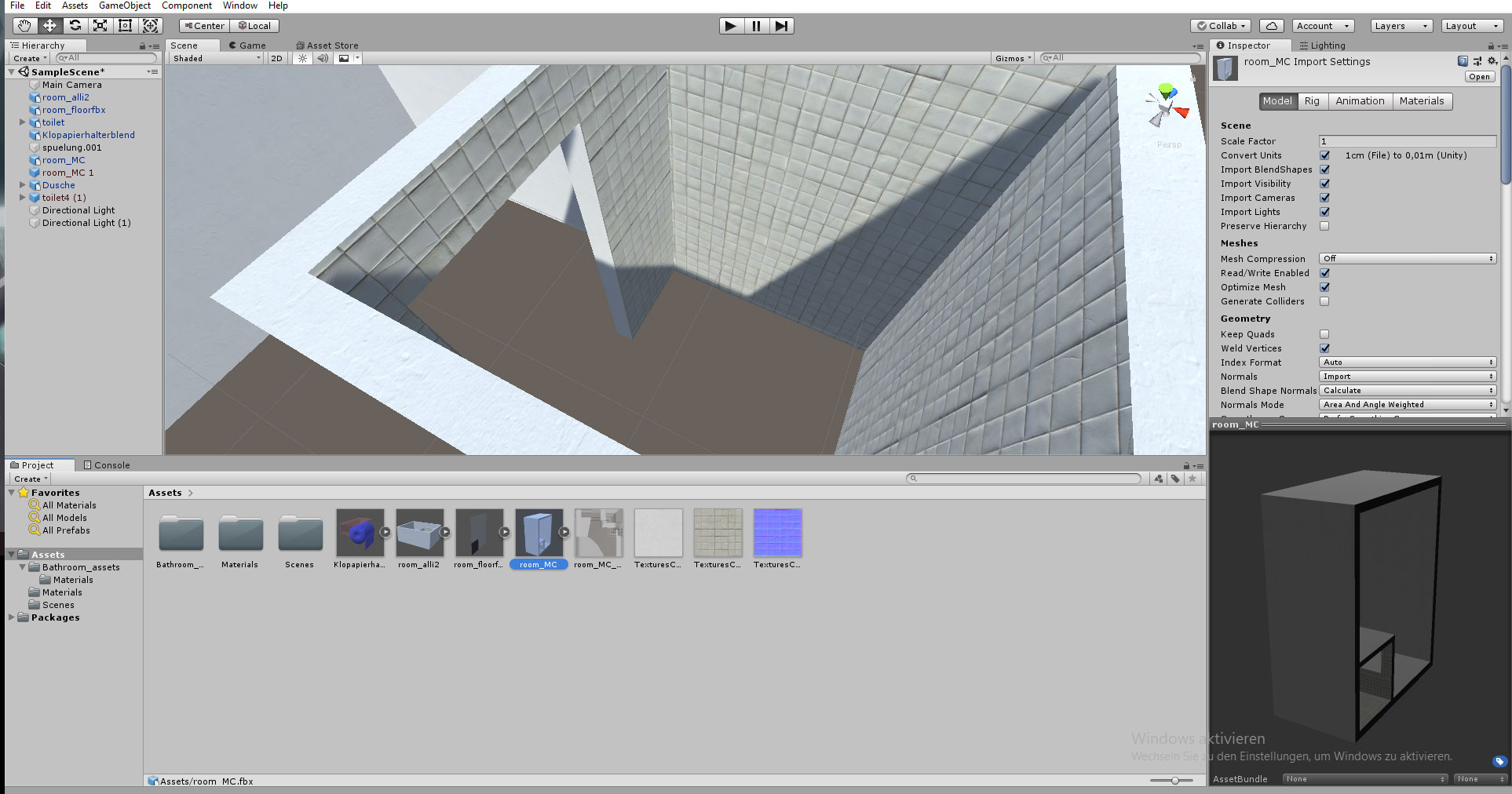Screen dimensions: 1512x794
Task: Select the room_MC asset thumbnail
Action: 539,533
